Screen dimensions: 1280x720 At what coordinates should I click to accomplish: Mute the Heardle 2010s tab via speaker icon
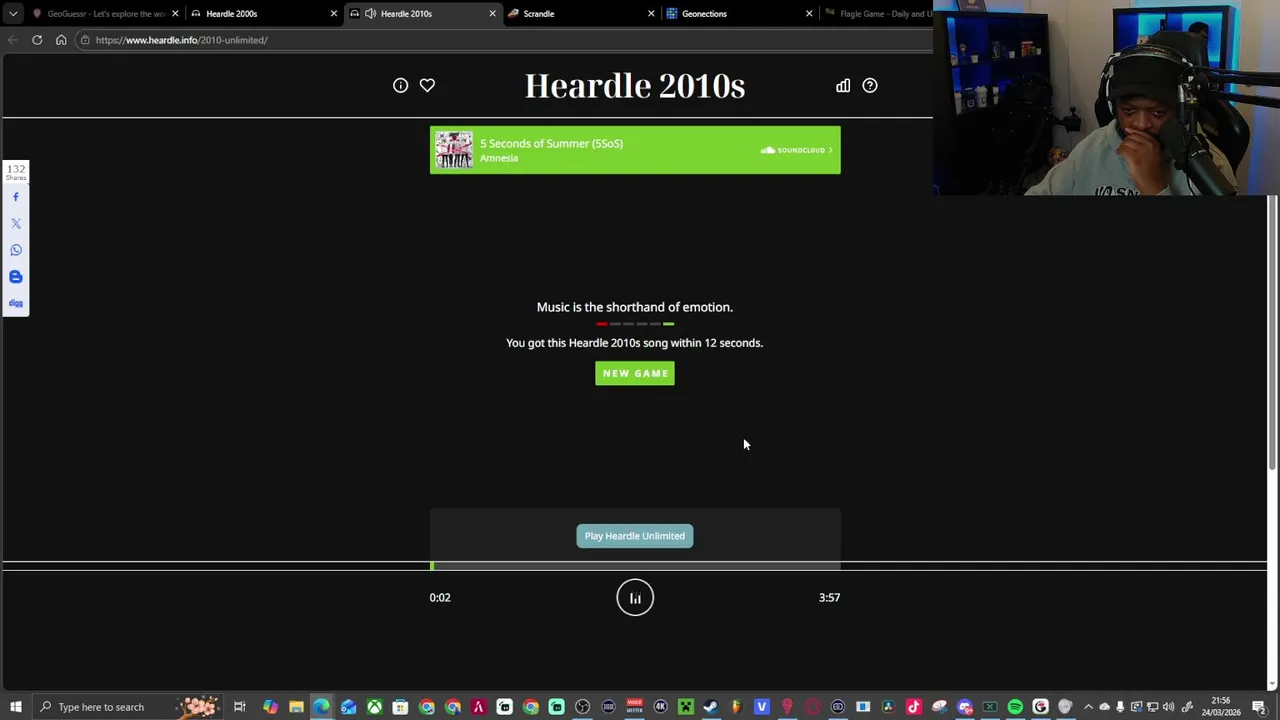(x=371, y=13)
